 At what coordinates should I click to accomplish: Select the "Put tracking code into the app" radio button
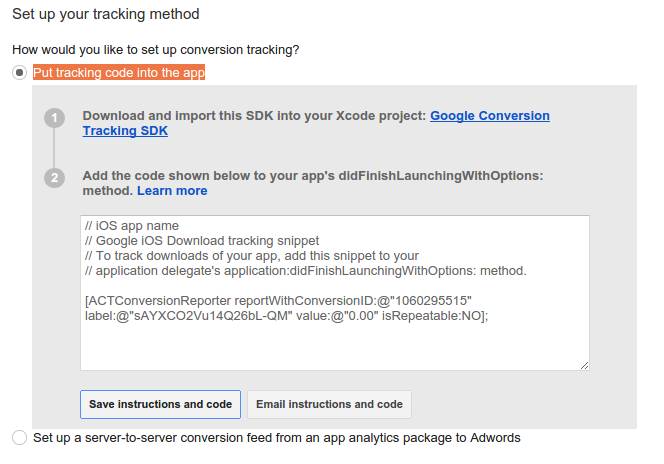(x=19, y=73)
